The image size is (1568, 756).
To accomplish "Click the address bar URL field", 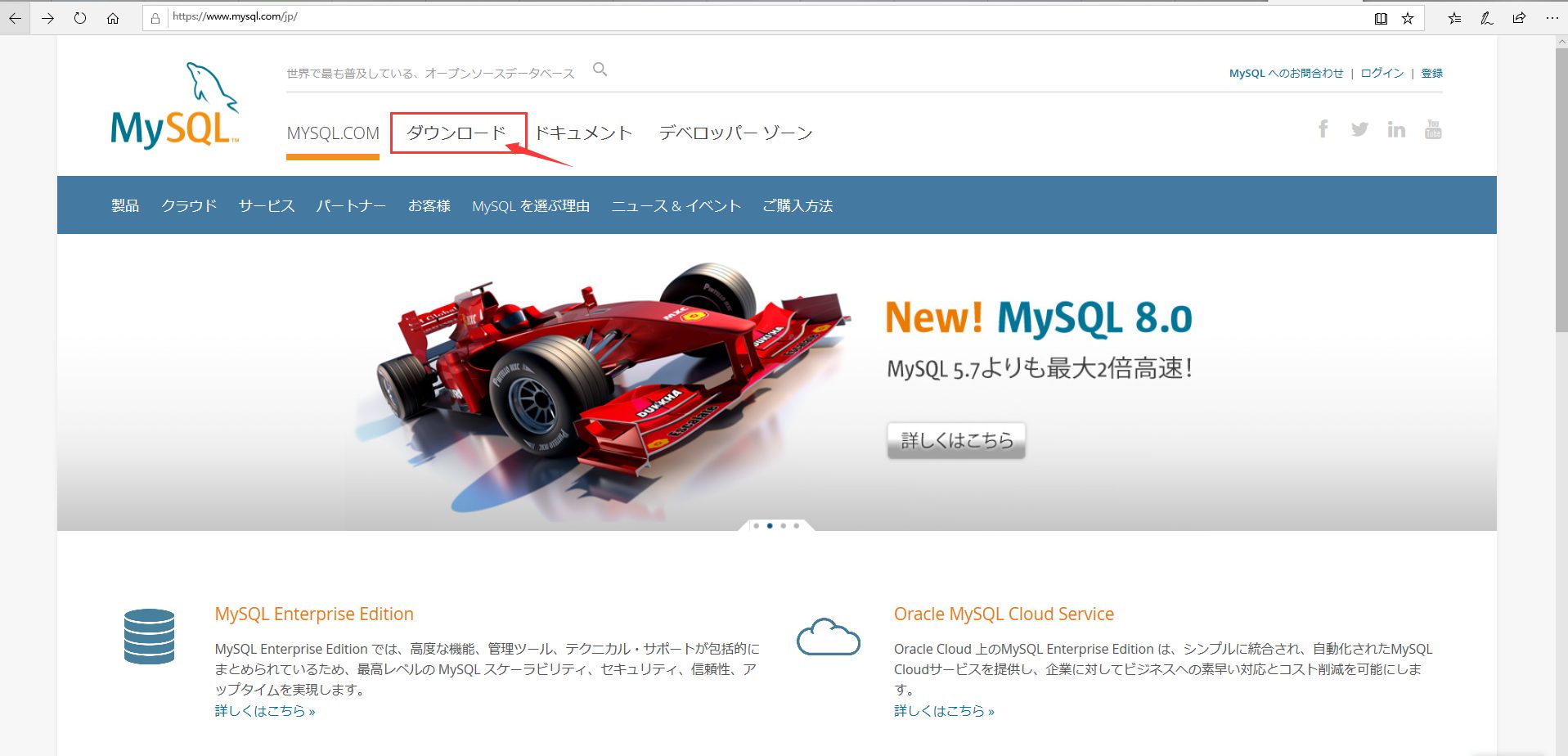I will pos(769,17).
